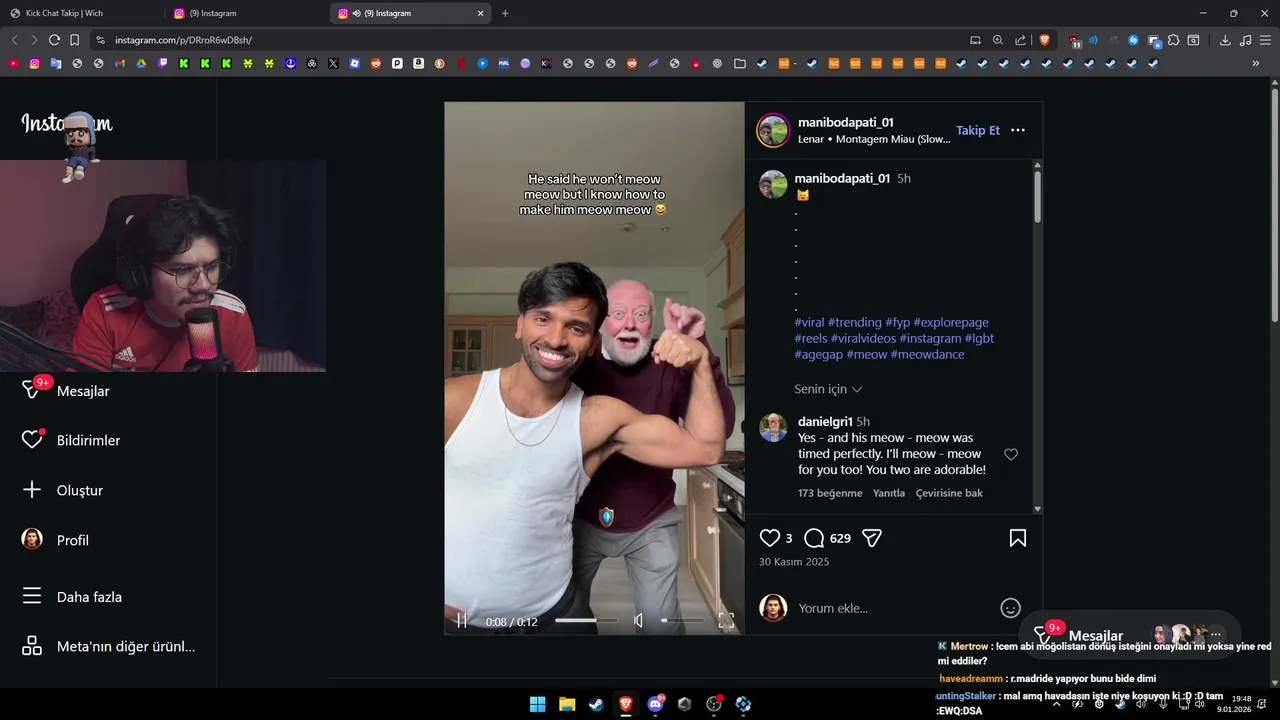Expand the Senin için comment filter
Image resolution: width=1280 pixels, height=720 pixels.
pyautogui.click(x=828, y=389)
